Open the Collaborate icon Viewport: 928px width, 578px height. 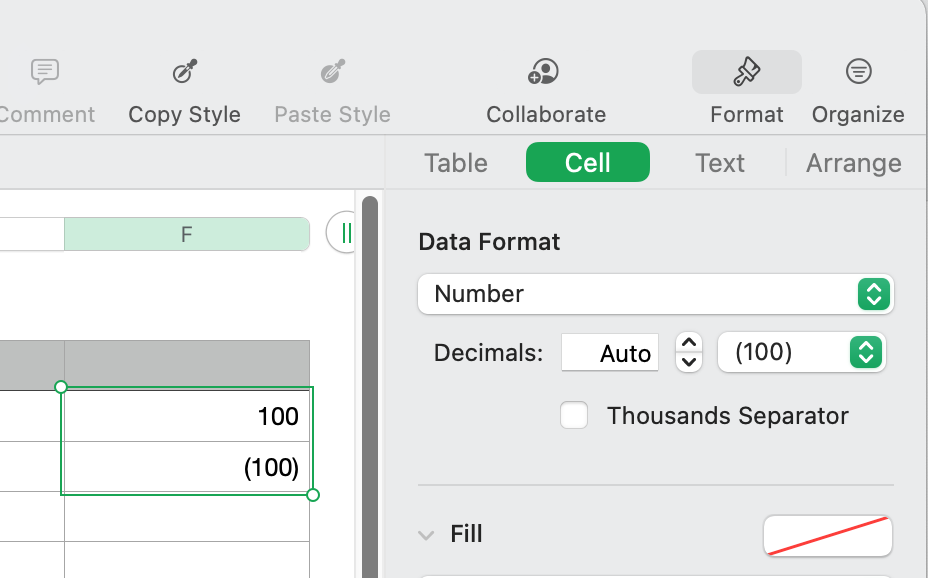pyautogui.click(x=544, y=72)
